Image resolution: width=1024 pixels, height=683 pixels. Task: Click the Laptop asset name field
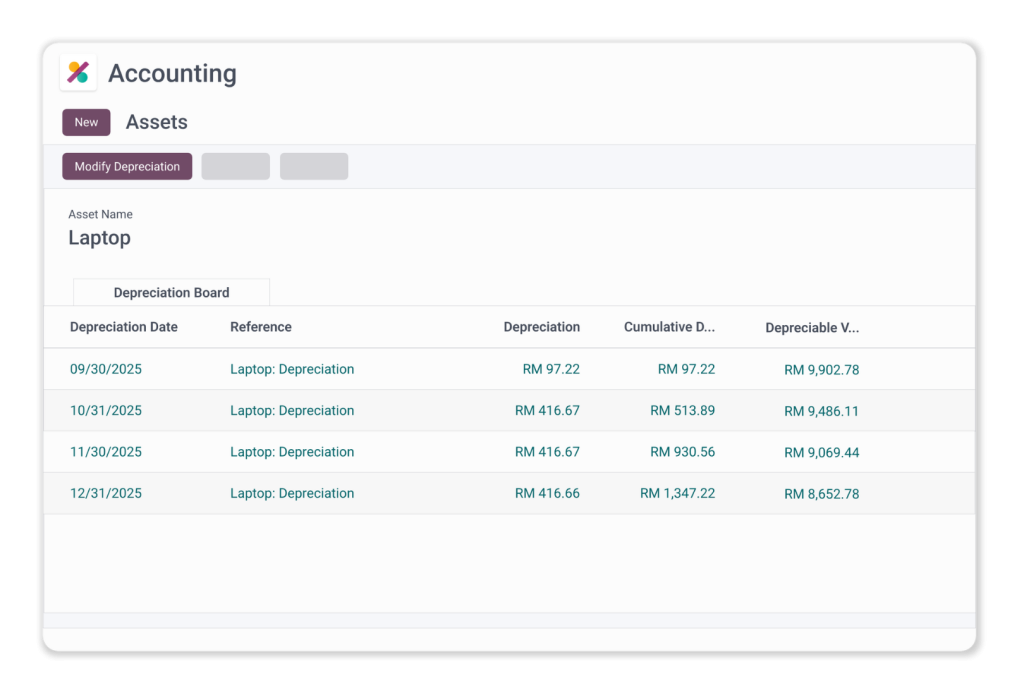pyautogui.click(x=99, y=238)
